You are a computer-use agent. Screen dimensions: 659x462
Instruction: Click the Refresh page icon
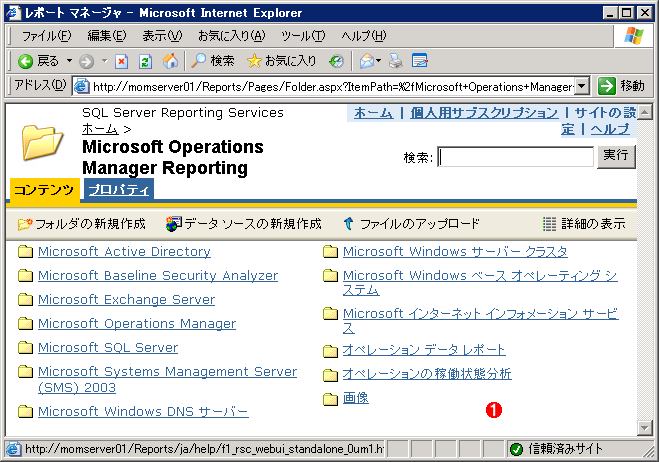point(145,61)
